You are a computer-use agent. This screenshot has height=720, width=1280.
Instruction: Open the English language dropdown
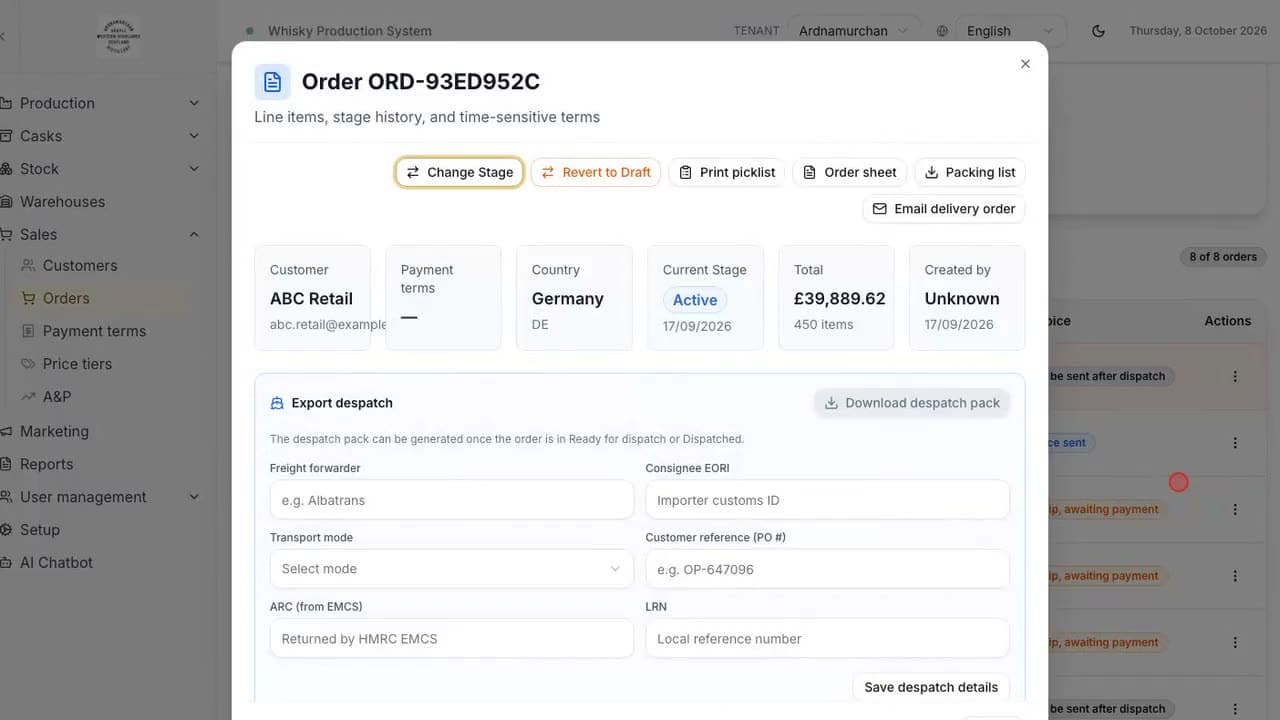1011,31
